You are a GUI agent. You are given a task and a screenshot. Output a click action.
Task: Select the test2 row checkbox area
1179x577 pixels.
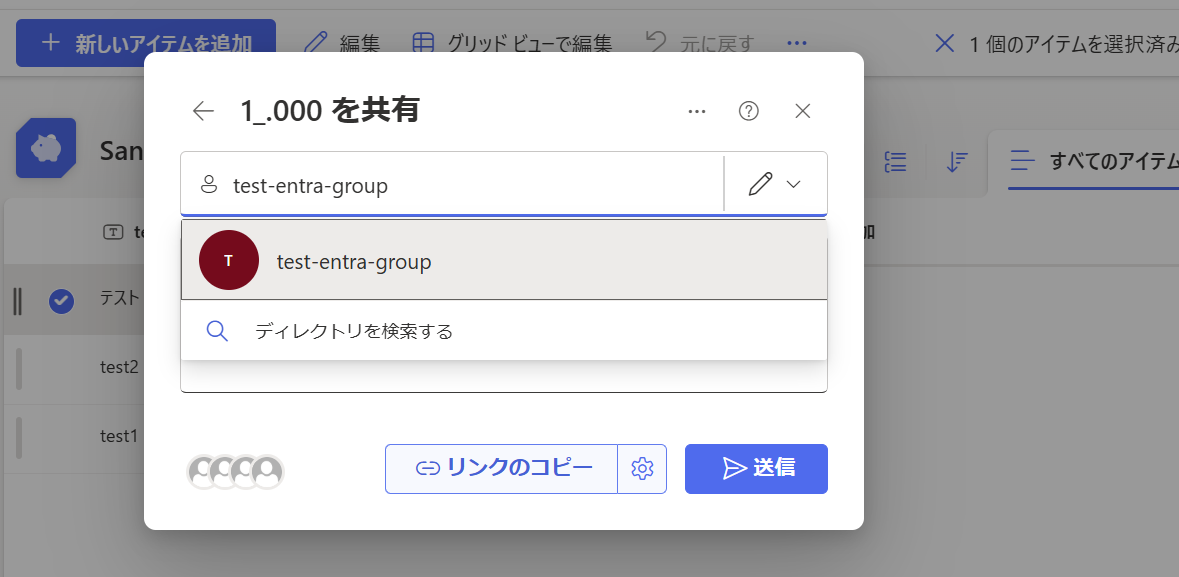click(61, 366)
